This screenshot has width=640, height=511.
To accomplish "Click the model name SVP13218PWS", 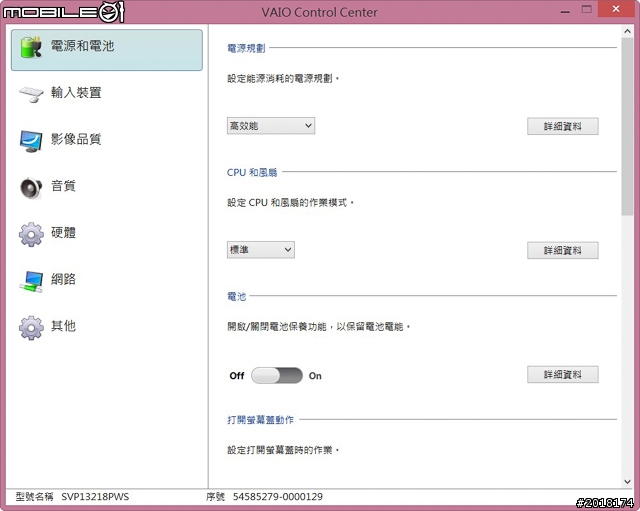I will 95,497.
